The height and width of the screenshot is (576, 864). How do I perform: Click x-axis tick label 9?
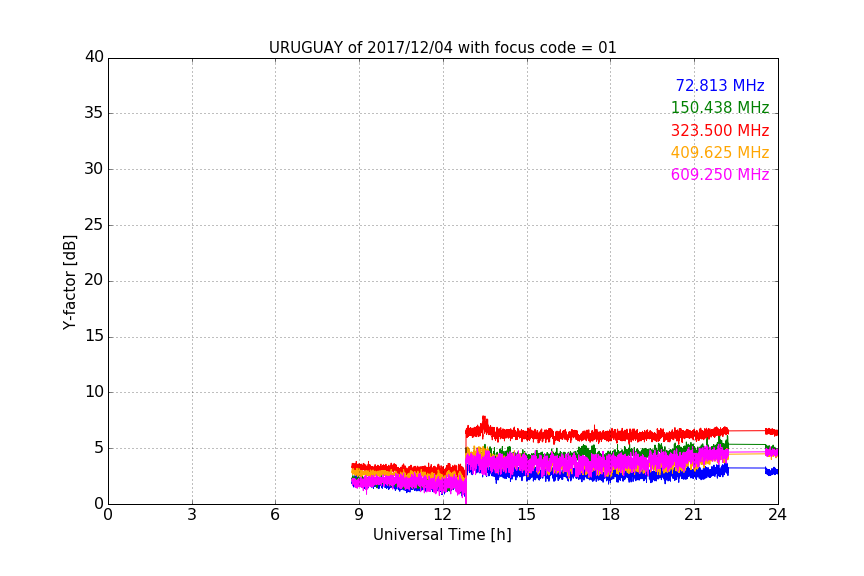pyautogui.click(x=359, y=515)
